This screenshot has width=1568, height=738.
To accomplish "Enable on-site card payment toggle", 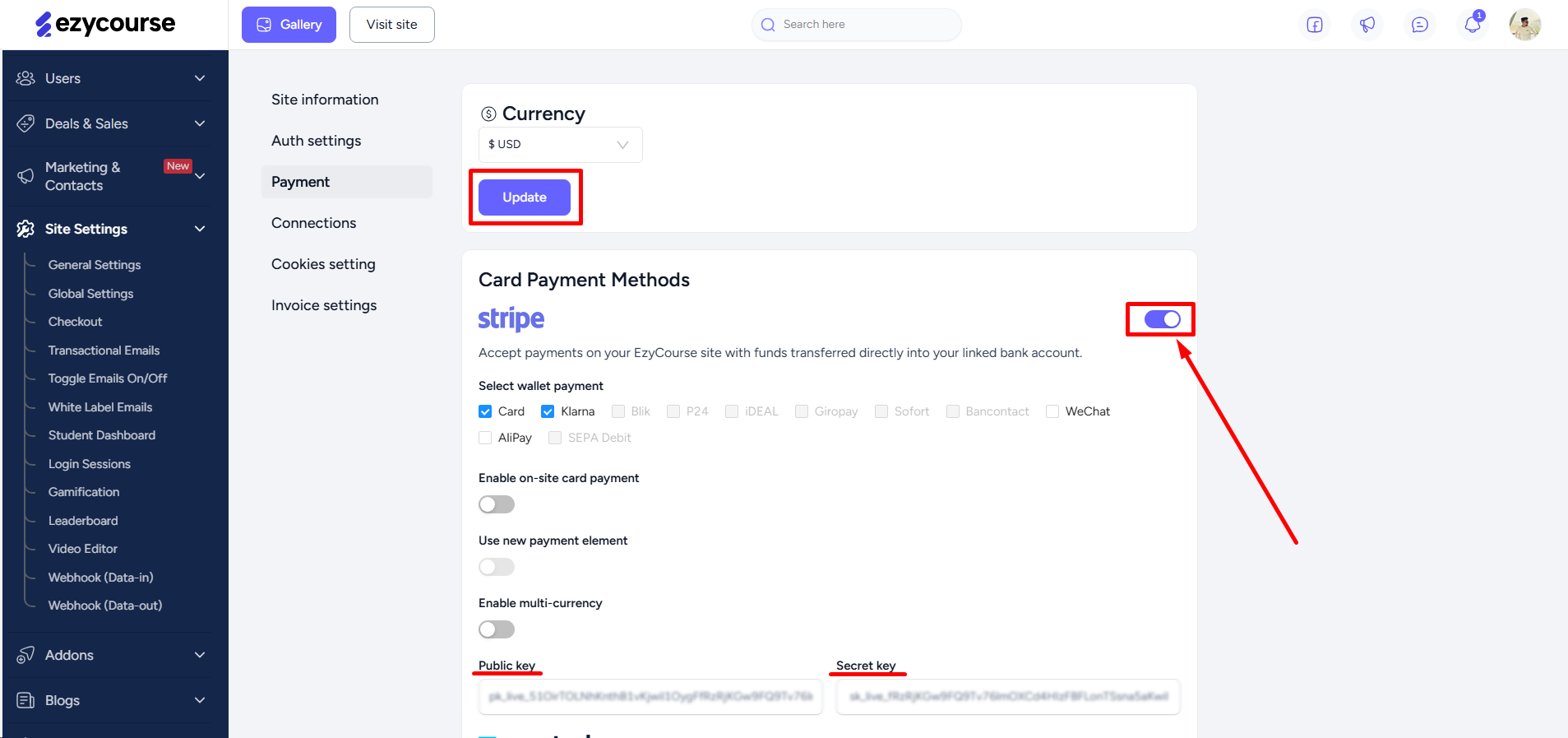I will tap(497, 504).
